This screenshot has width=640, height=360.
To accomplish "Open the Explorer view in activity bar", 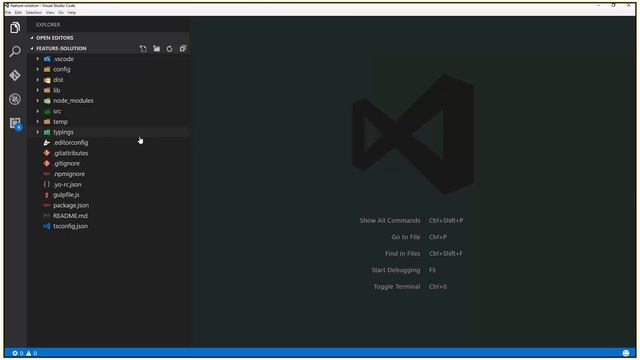I will [x=15, y=28].
